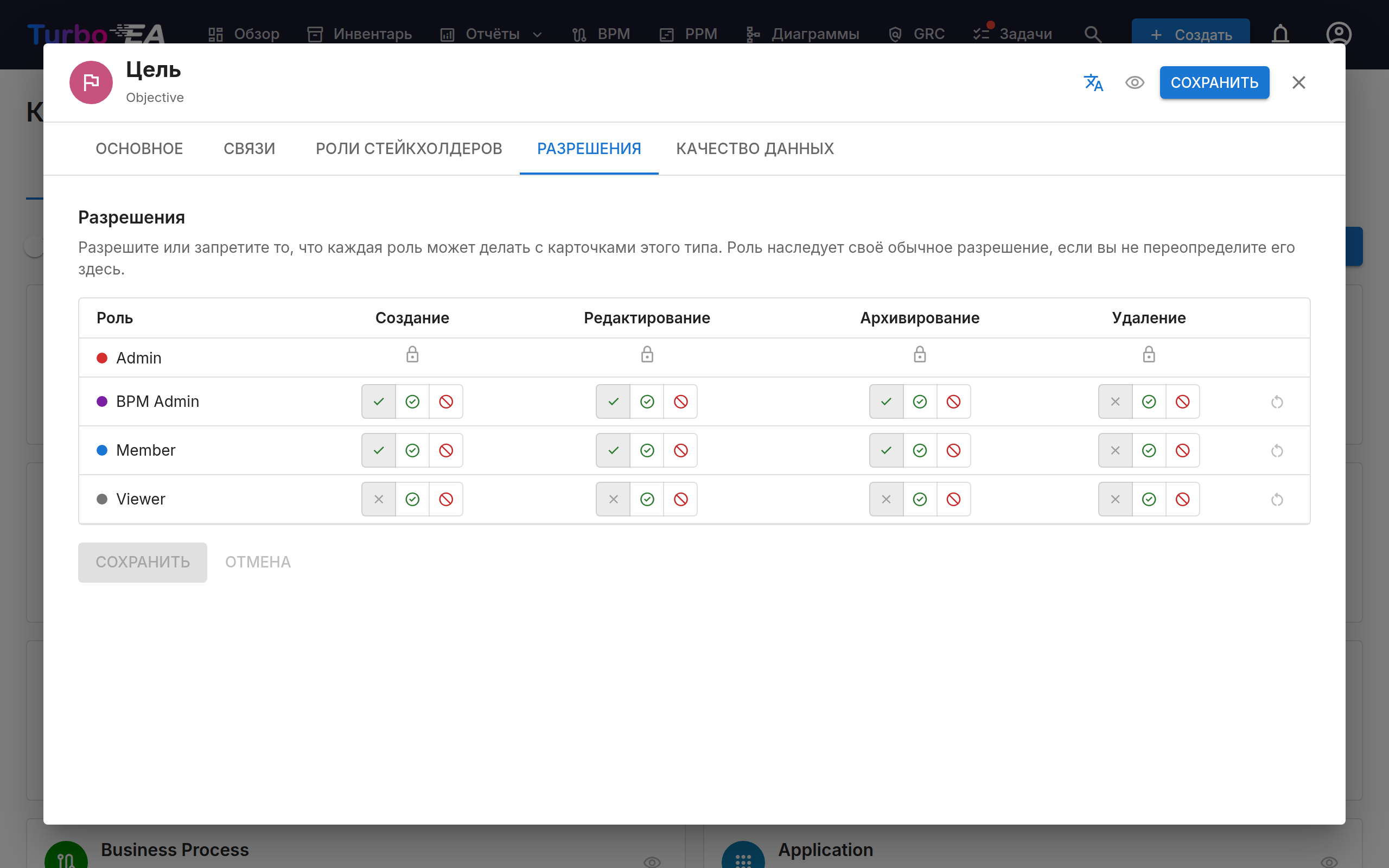The width and height of the screenshot is (1389, 868).
Task: Click the grey СОХРАНИТЬ button below the table
Action: [x=142, y=562]
